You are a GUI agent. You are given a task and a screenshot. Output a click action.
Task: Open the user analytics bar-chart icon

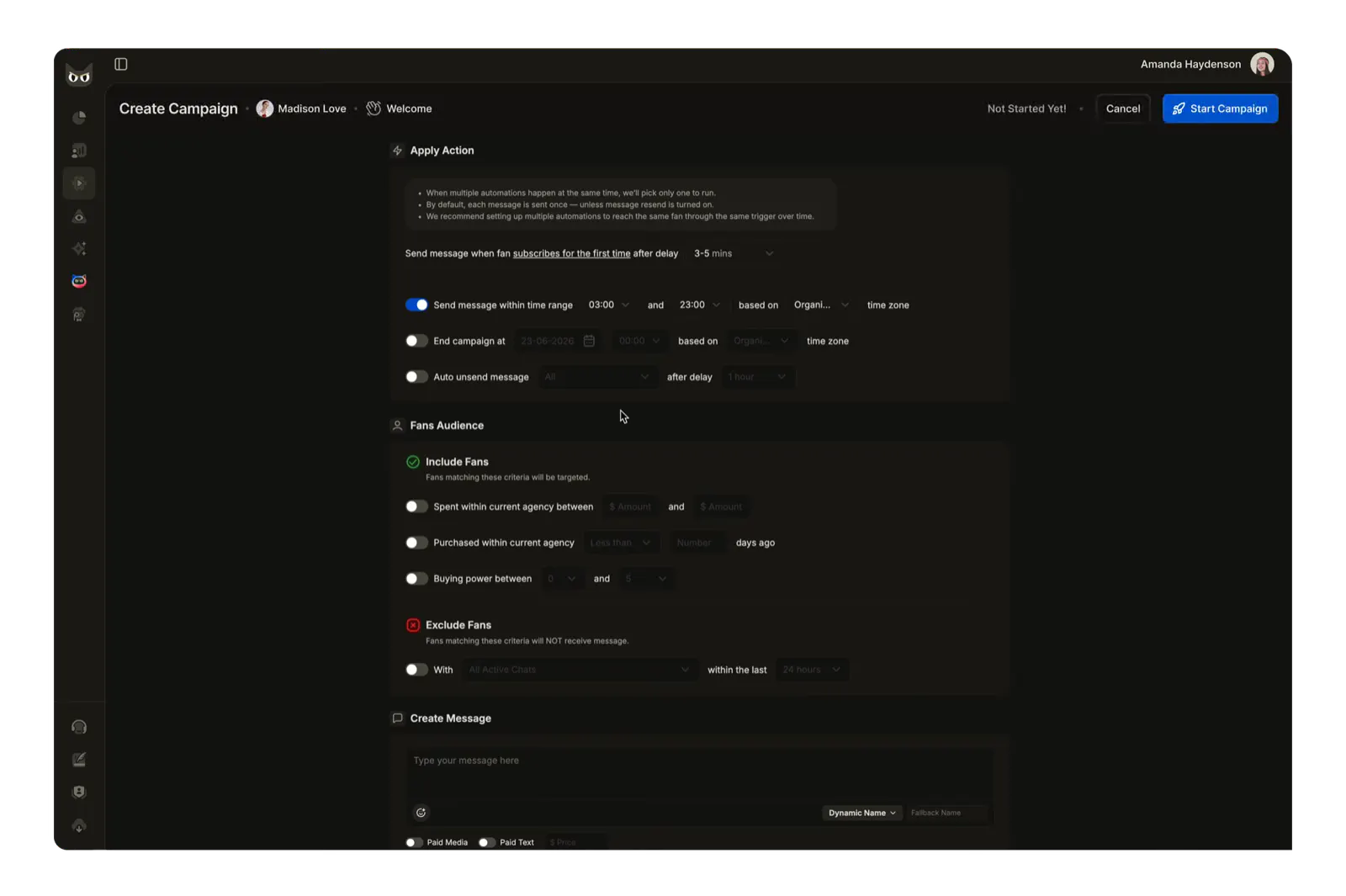click(x=79, y=151)
